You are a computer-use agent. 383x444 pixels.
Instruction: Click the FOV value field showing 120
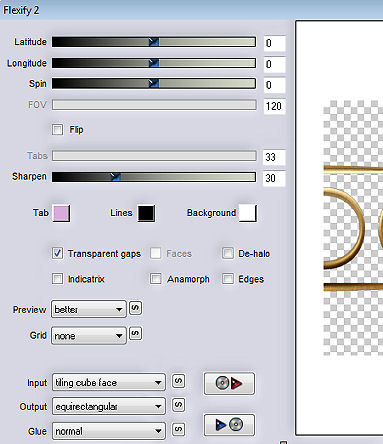pos(275,106)
